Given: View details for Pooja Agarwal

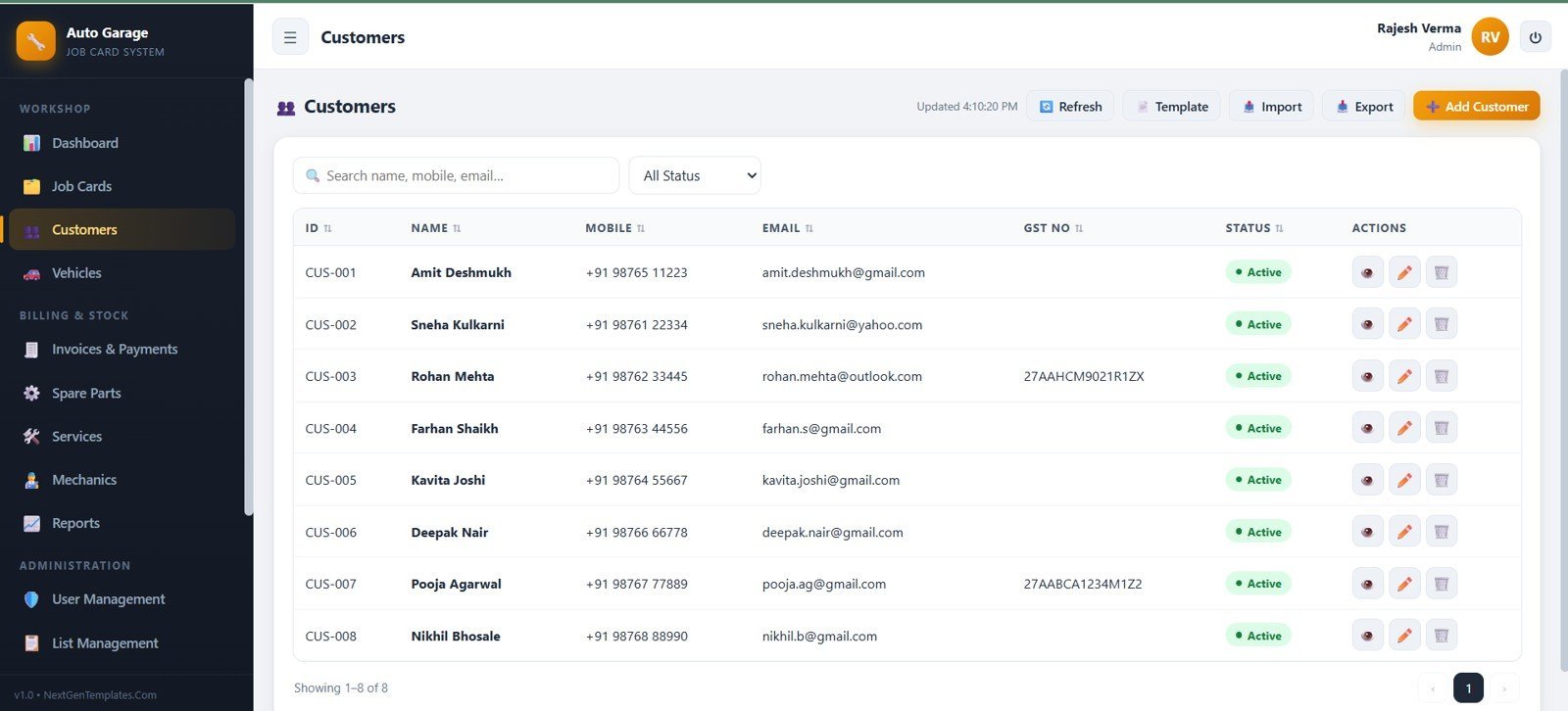Looking at the screenshot, I should [x=1367, y=584].
